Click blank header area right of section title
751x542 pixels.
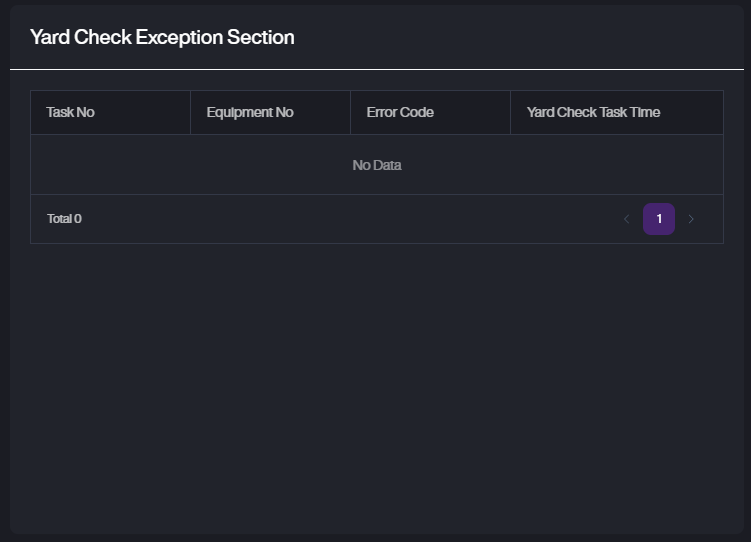pyautogui.click(x=520, y=37)
